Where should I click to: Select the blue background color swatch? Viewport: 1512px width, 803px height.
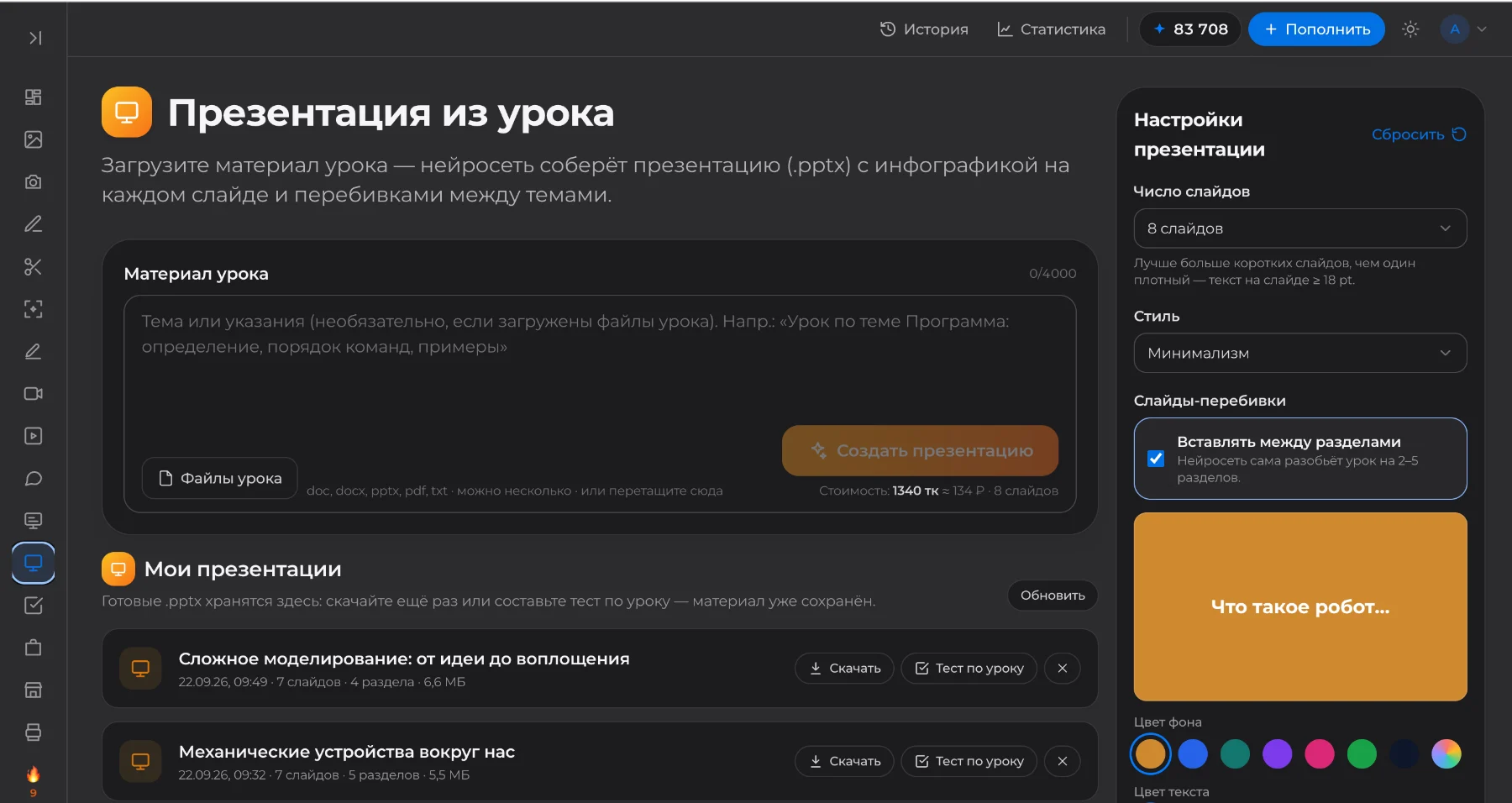(x=1193, y=754)
